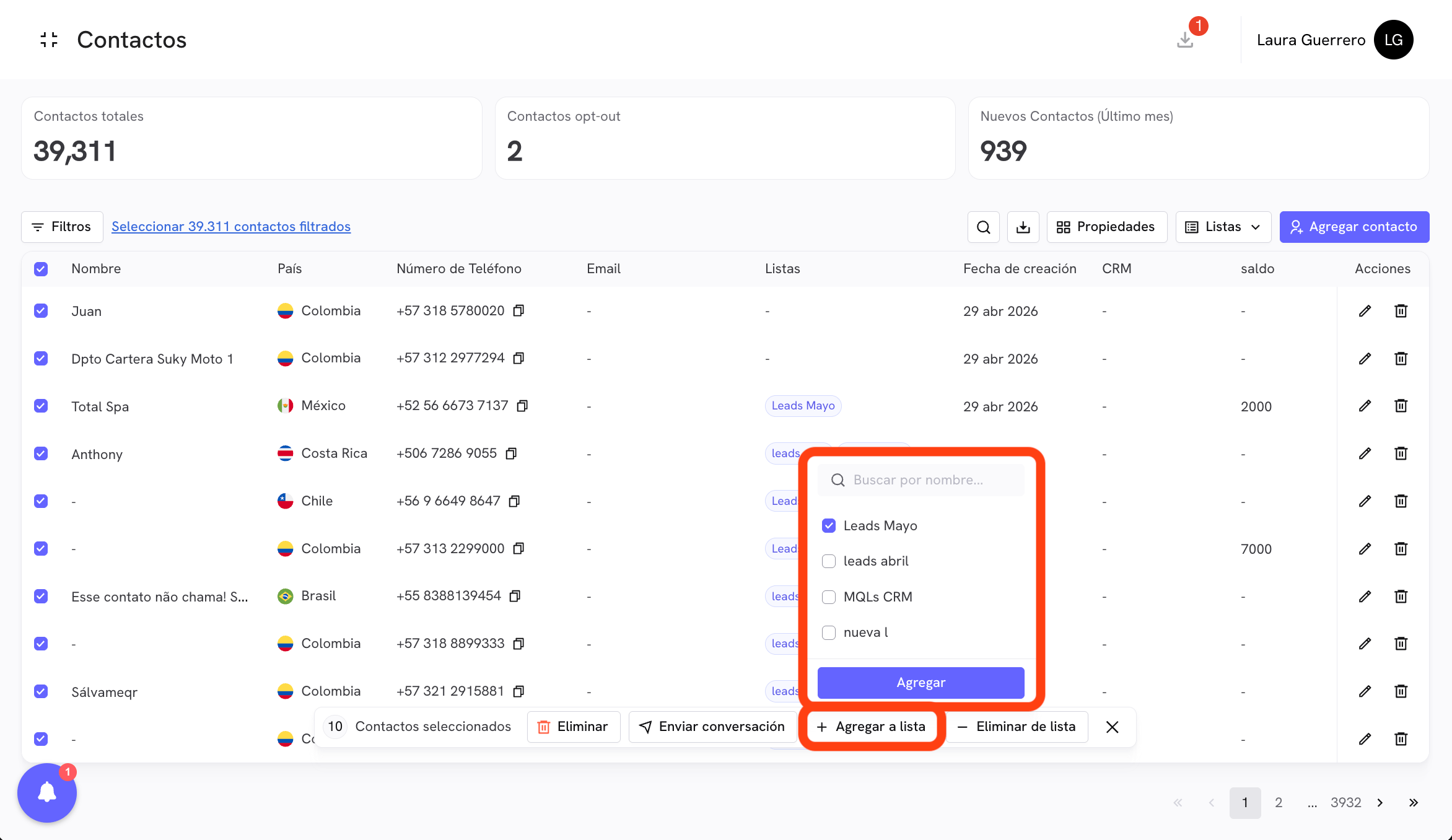Copy phone number +56 9 6649 8647
Image resolution: width=1452 pixels, height=840 pixels.
click(514, 501)
